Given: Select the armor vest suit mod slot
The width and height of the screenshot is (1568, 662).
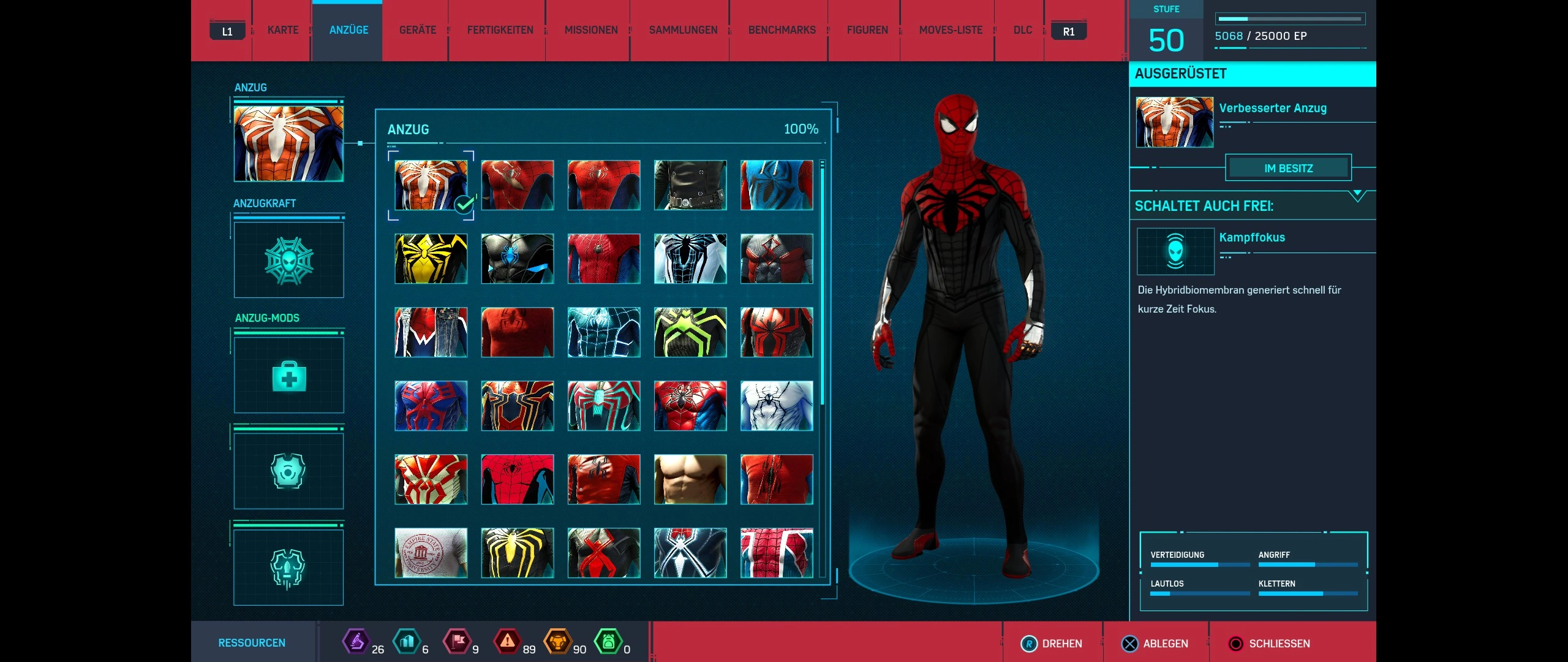Looking at the screenshot, I should (288, 471).
